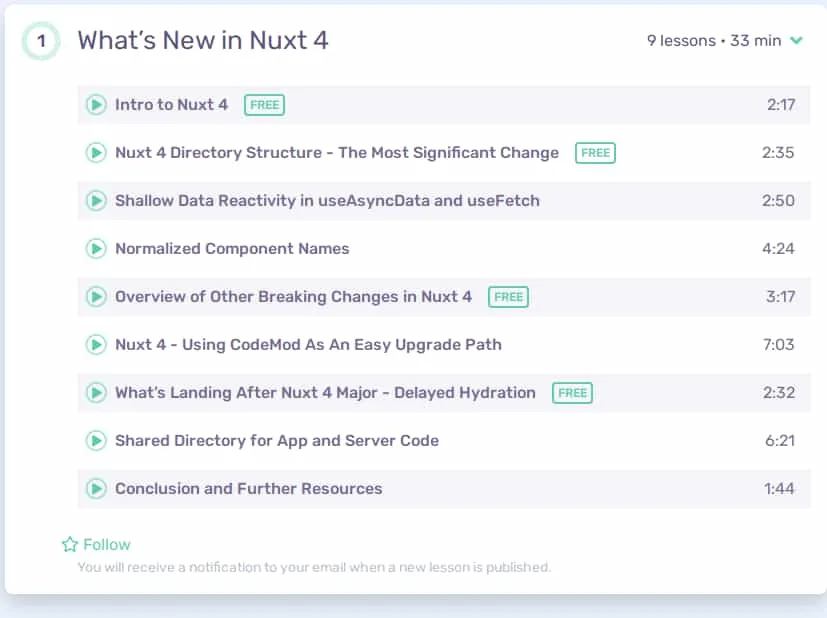The width and height of the screenshot is (827, 618).
Task: Play the Intro to Nuxt 4 lesson icon
Action: click(x=97, y=104)
